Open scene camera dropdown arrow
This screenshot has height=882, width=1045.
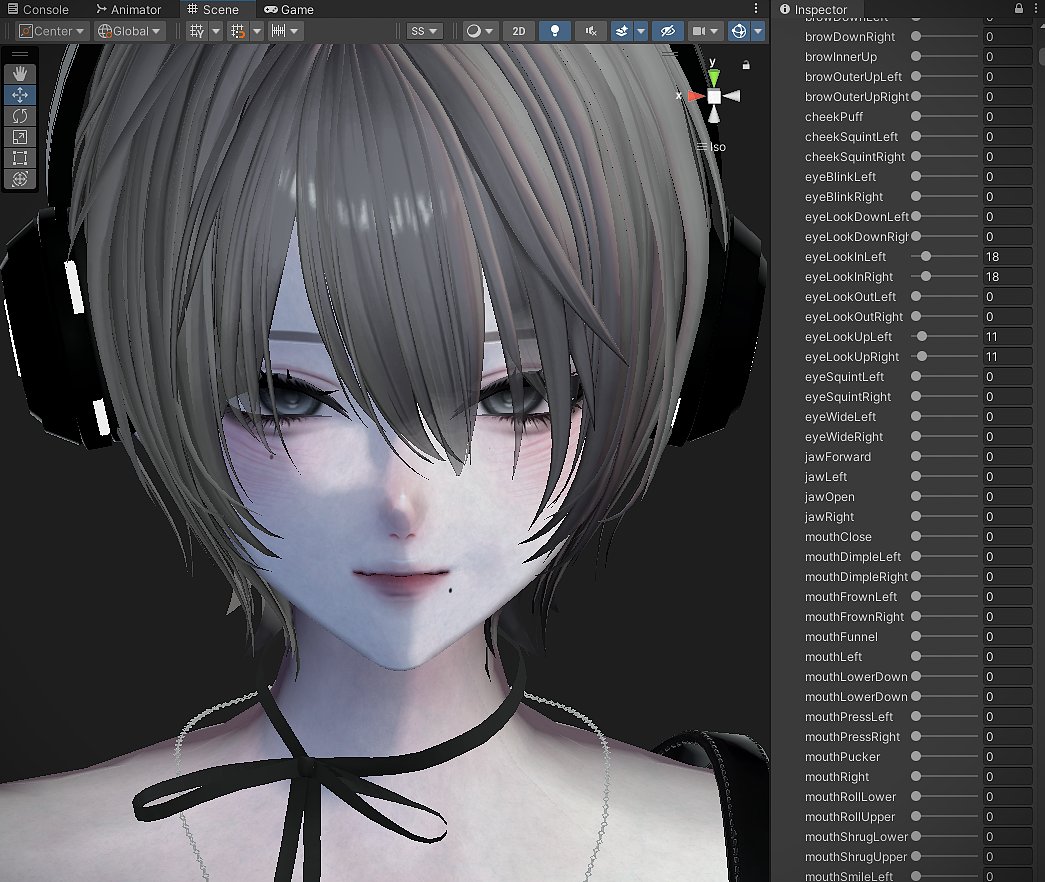click(x=714, y=31)
